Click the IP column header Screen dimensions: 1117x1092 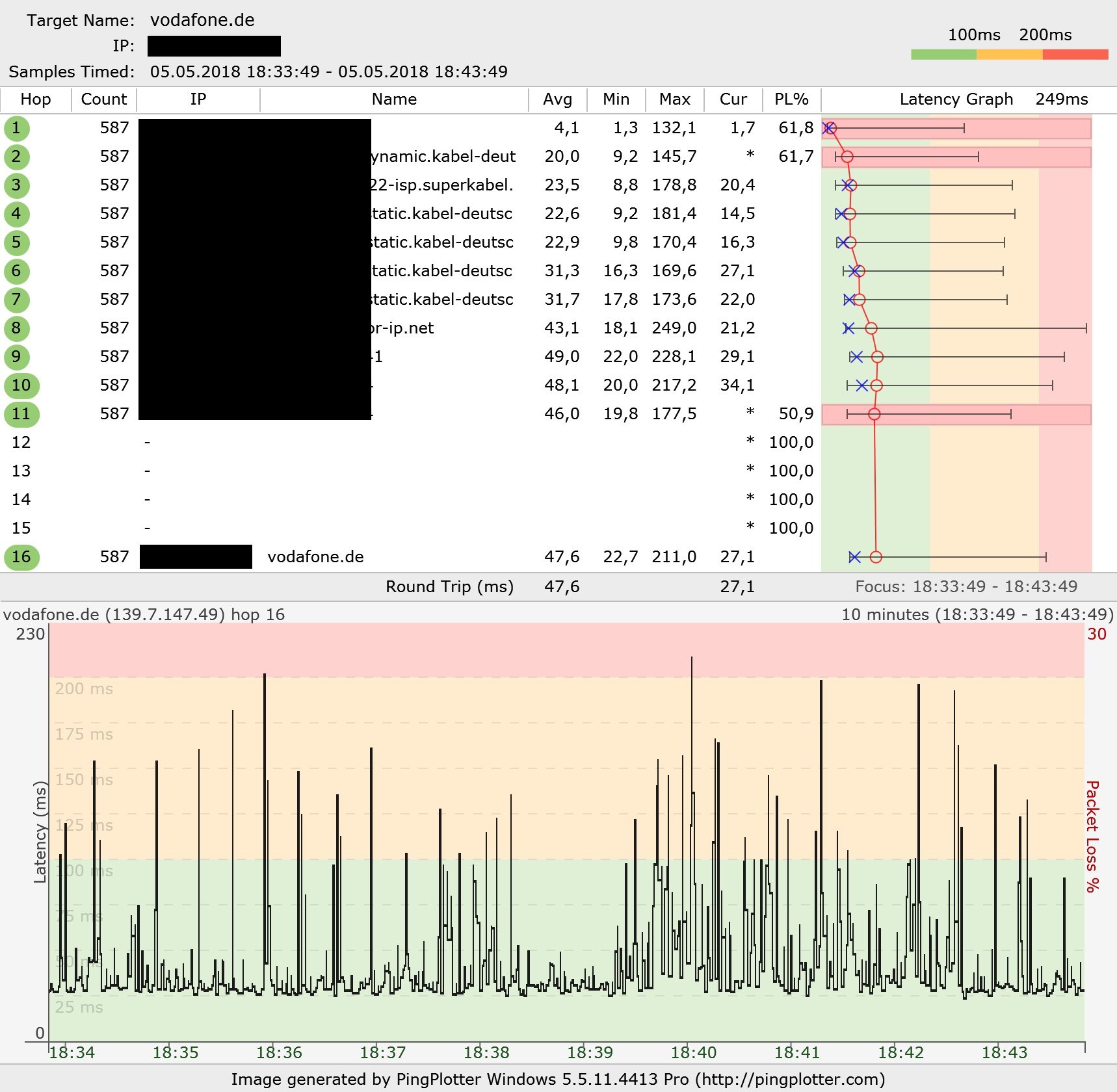point(198,99)
